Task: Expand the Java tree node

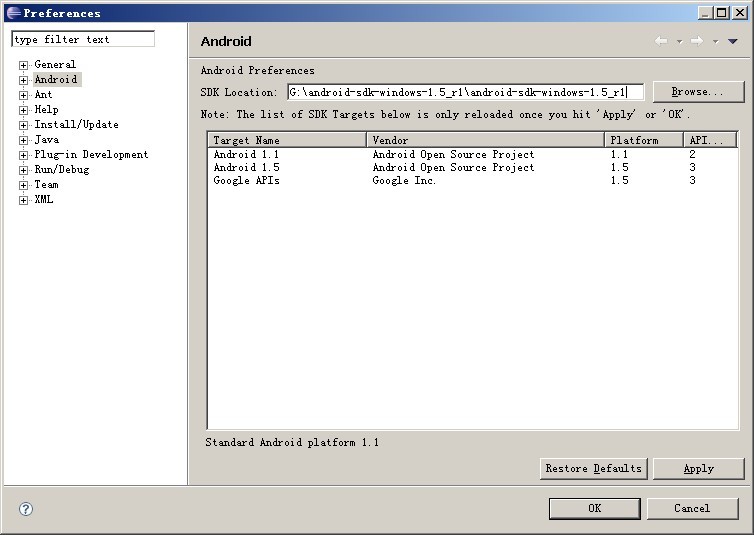Action: click(23, 140)
